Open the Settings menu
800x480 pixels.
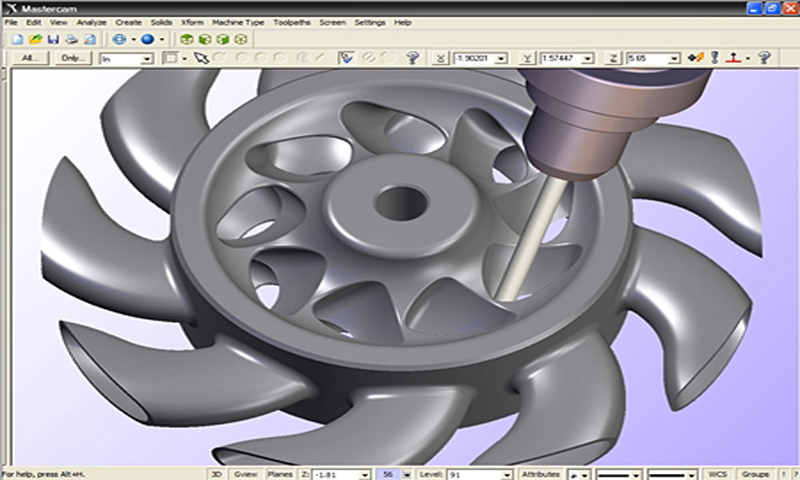pyautogui.click(x=370, y=22)
